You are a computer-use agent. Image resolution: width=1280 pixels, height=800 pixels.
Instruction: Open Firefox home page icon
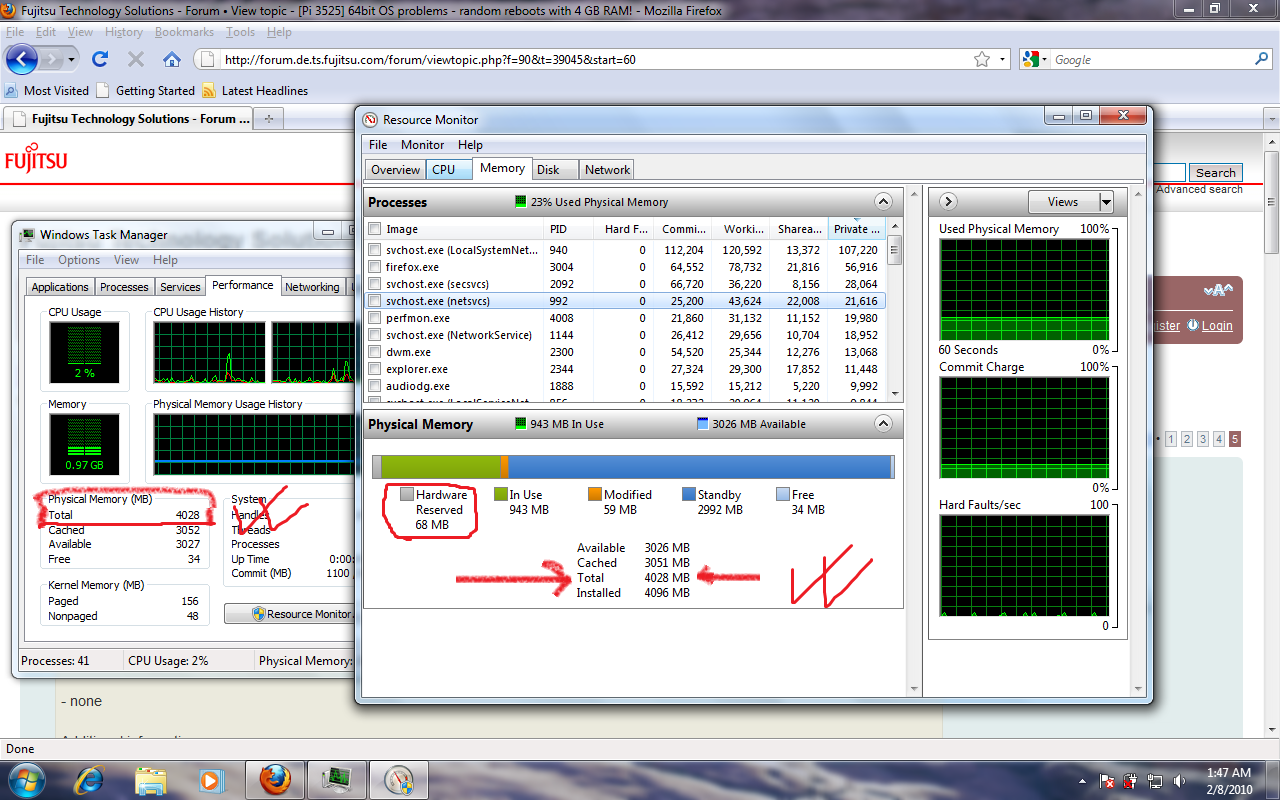click(x=172, y=59)
